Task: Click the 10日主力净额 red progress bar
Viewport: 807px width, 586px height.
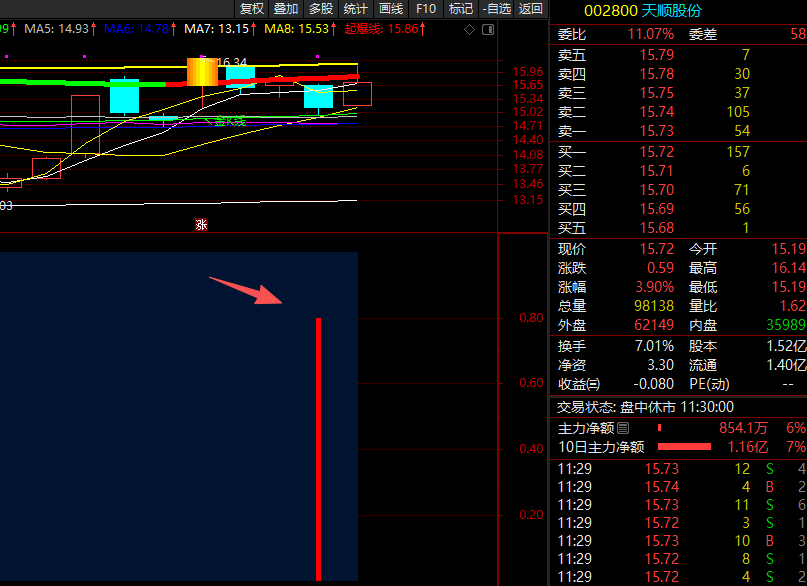Action: tap(684, 447)
